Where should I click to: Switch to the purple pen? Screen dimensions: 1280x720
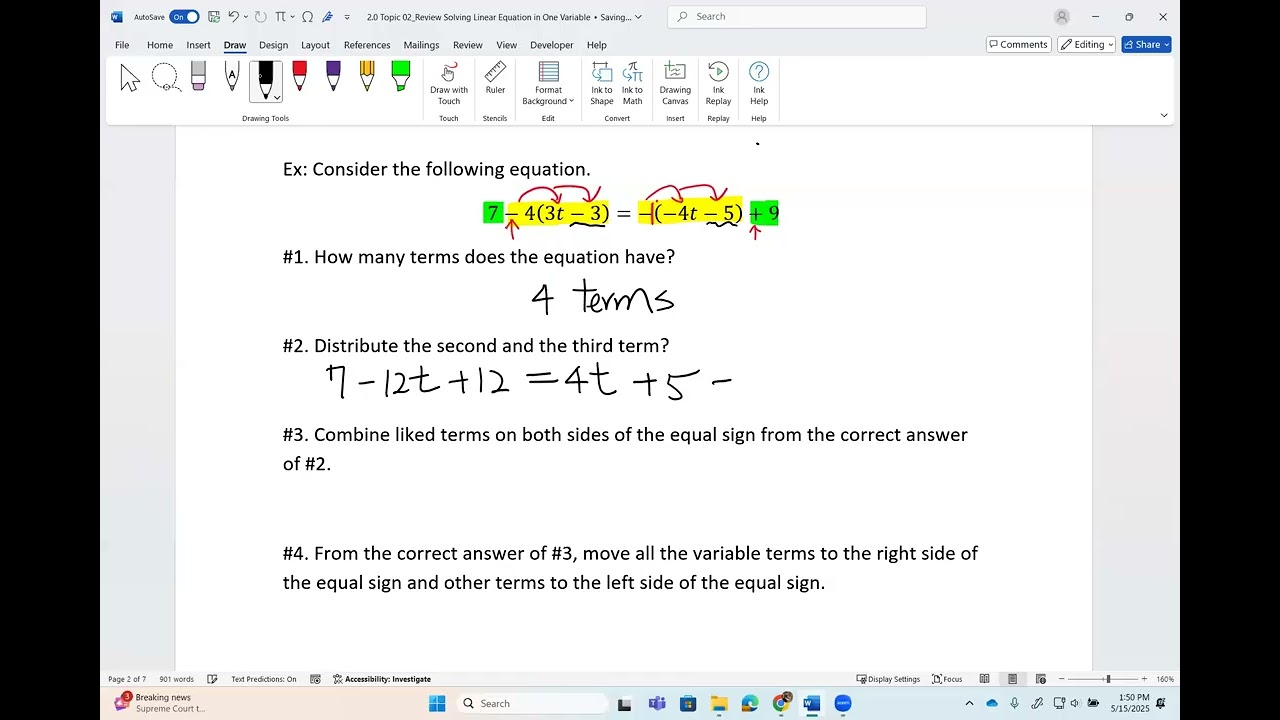click(333, 78)
